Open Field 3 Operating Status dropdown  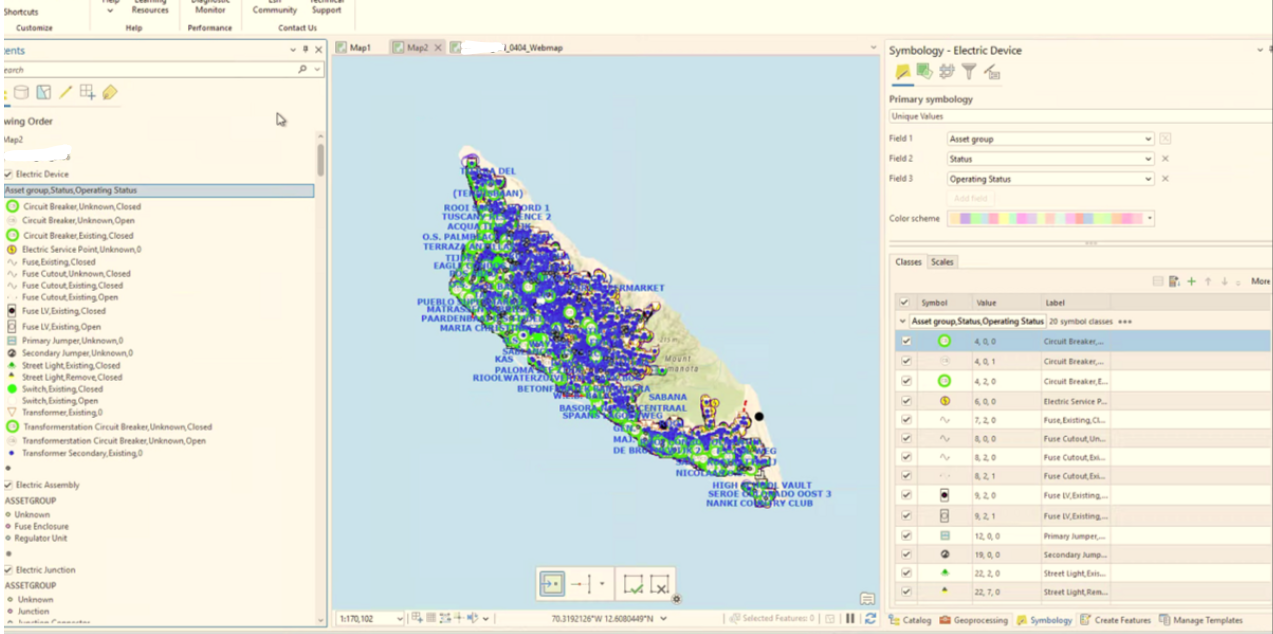coord(1149,179)
